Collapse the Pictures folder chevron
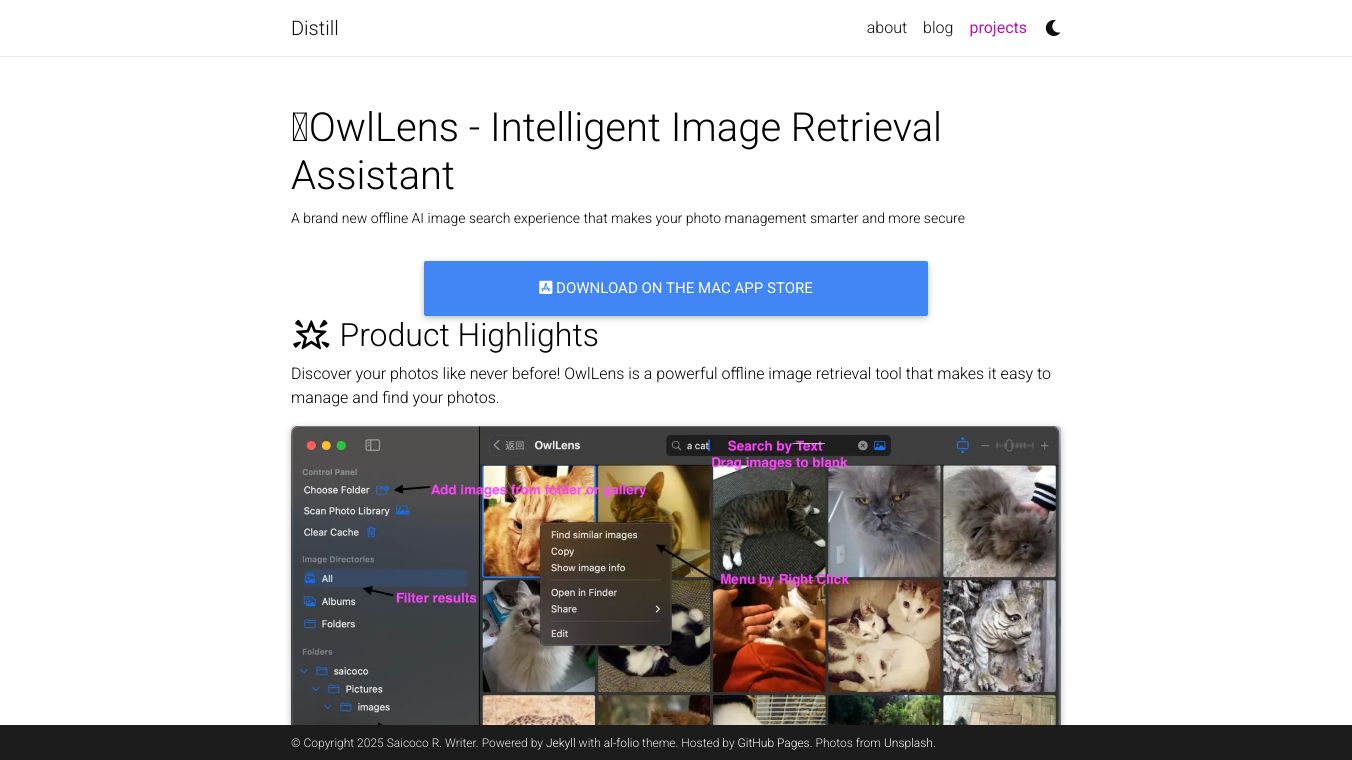The image size is (1352, 760). (x=316, y=689)
